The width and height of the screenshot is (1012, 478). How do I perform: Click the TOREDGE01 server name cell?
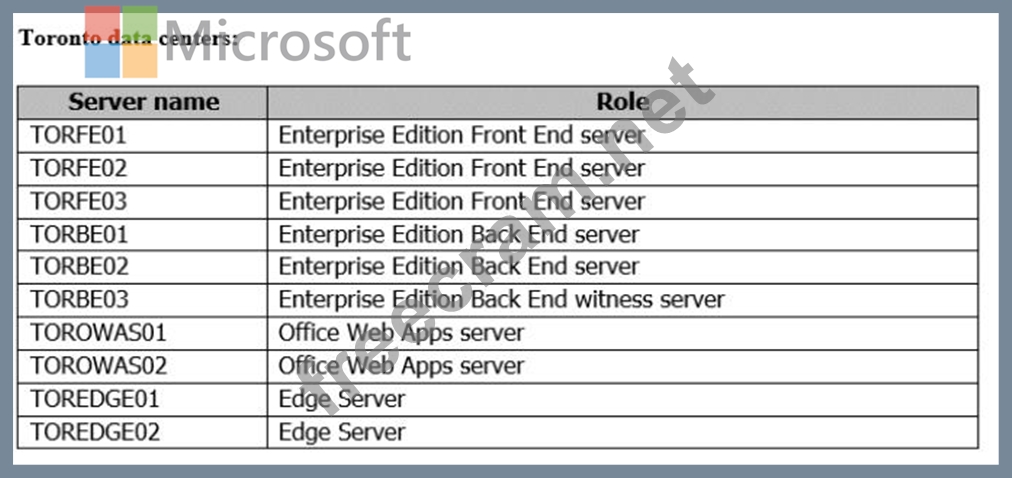pyautogui.click(x=143, y=399)
